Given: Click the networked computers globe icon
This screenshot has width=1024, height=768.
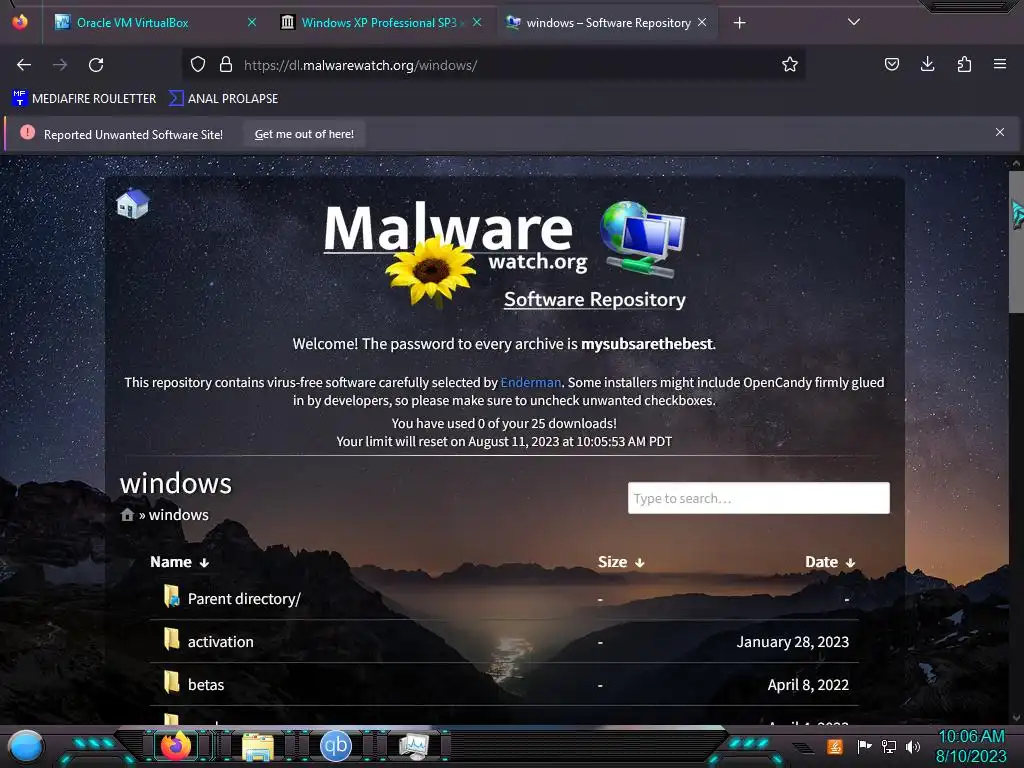Looking at the screenshot, I should click(x=643, y=238).
